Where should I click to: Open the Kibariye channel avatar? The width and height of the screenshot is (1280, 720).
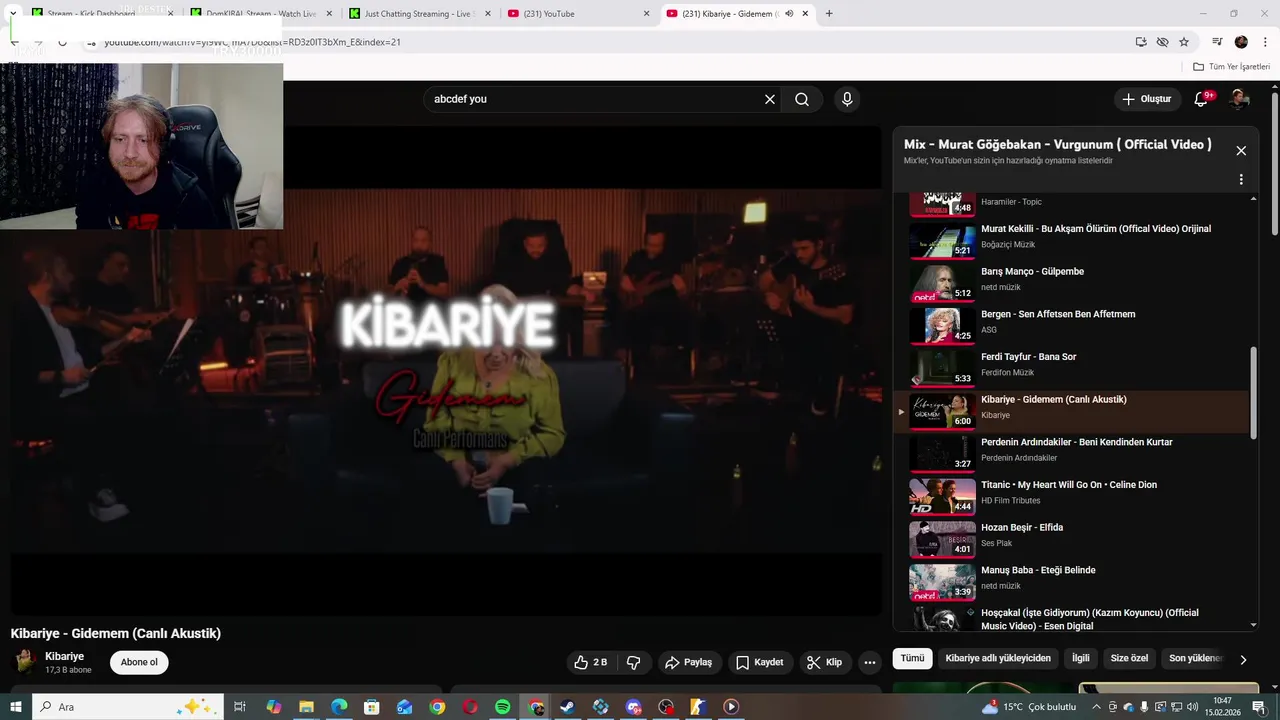tap(25, 662)
